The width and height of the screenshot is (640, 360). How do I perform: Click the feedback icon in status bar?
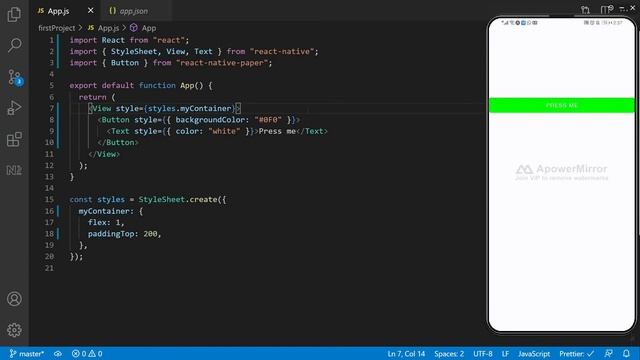tap(609, 353)
